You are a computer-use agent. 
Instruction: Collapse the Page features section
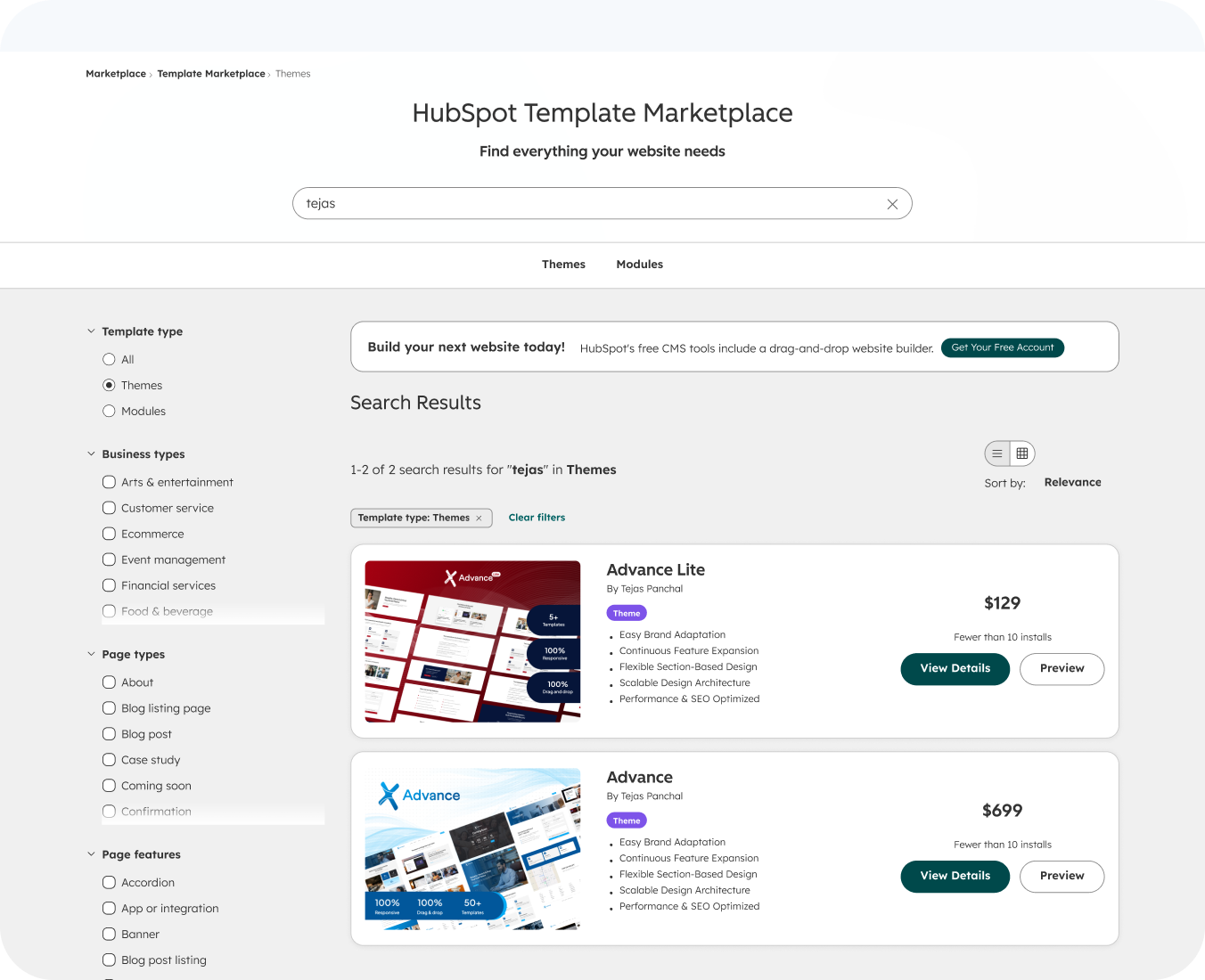tap(91, 854)
